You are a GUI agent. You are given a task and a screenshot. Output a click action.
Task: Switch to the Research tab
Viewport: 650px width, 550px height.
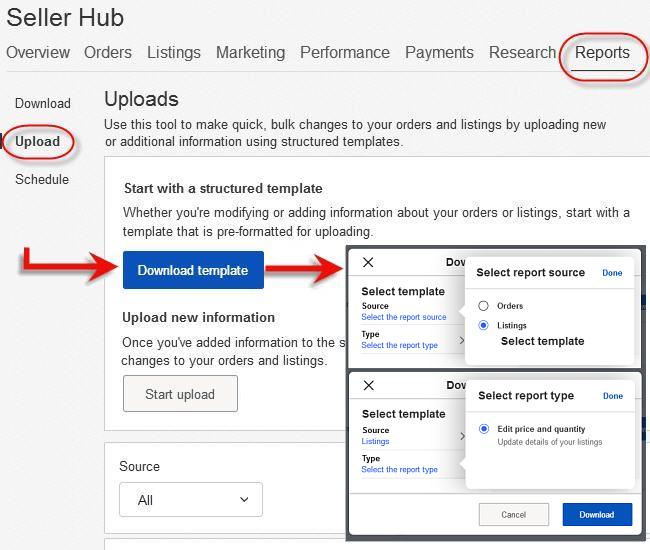pos(522,53)
